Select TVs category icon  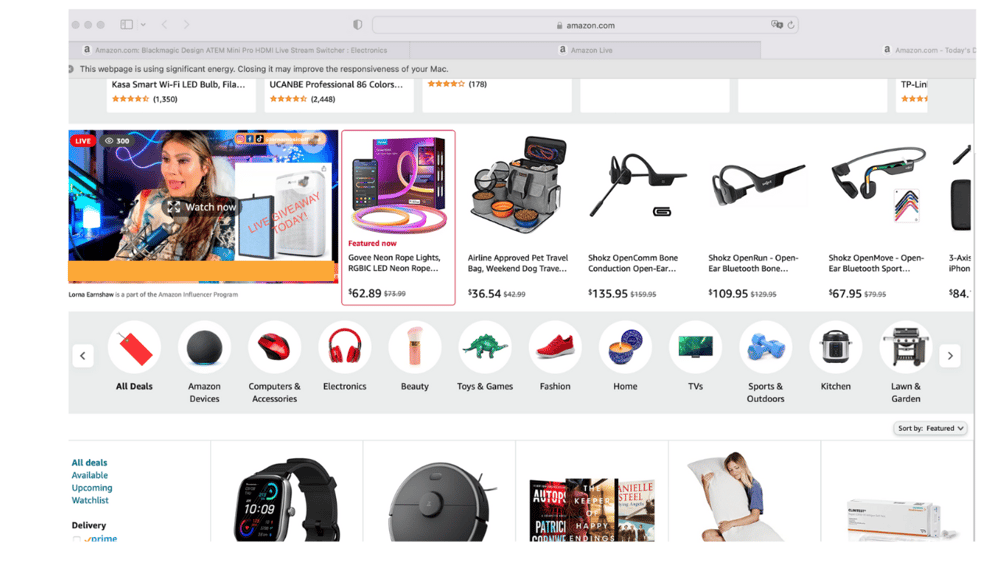[x=695, y=348]
